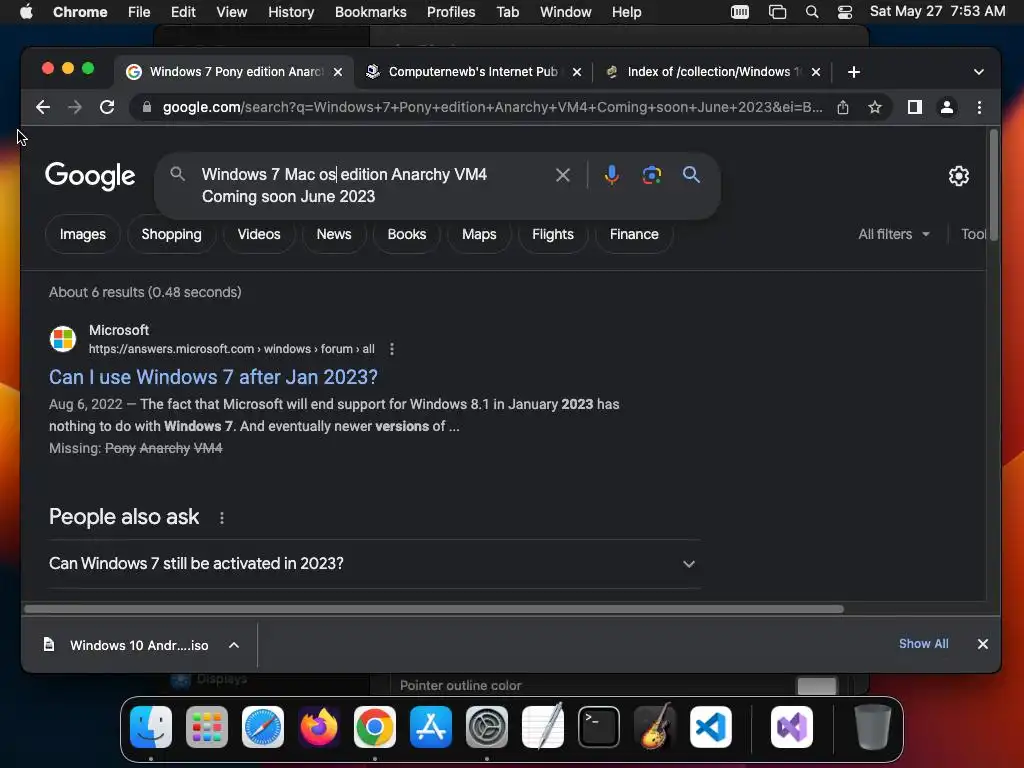Submit search with the blue magnifier button
The image size is (1024, 768).
691,174
